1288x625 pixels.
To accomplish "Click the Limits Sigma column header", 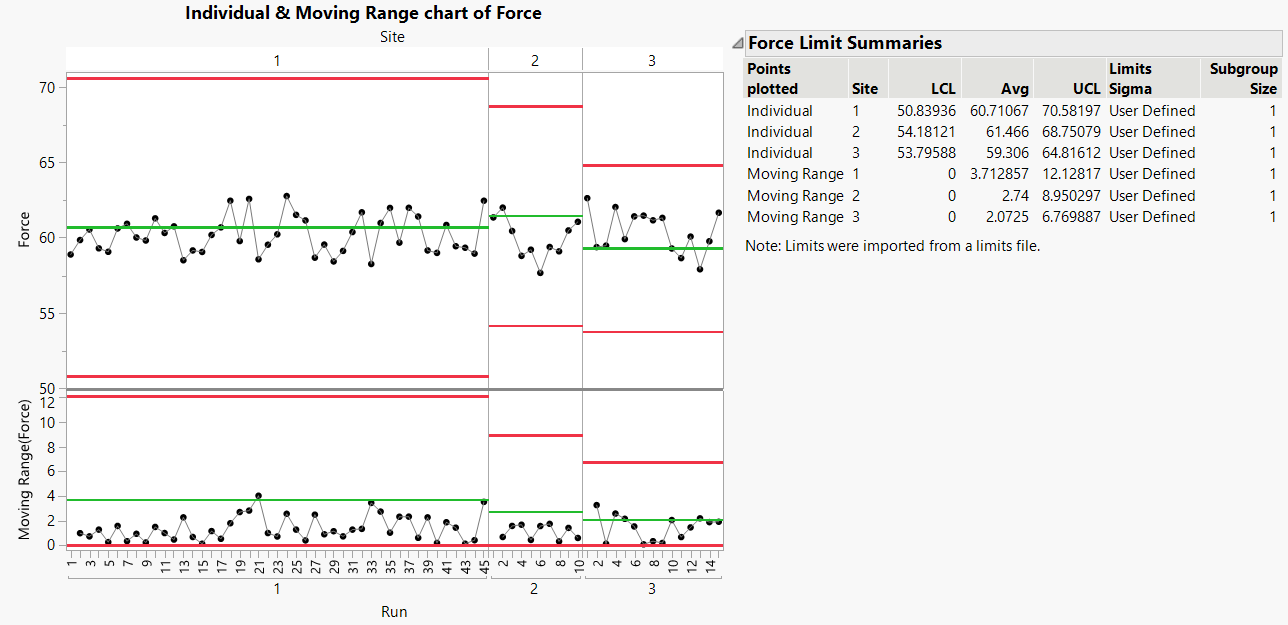I will coord(1130,78).
